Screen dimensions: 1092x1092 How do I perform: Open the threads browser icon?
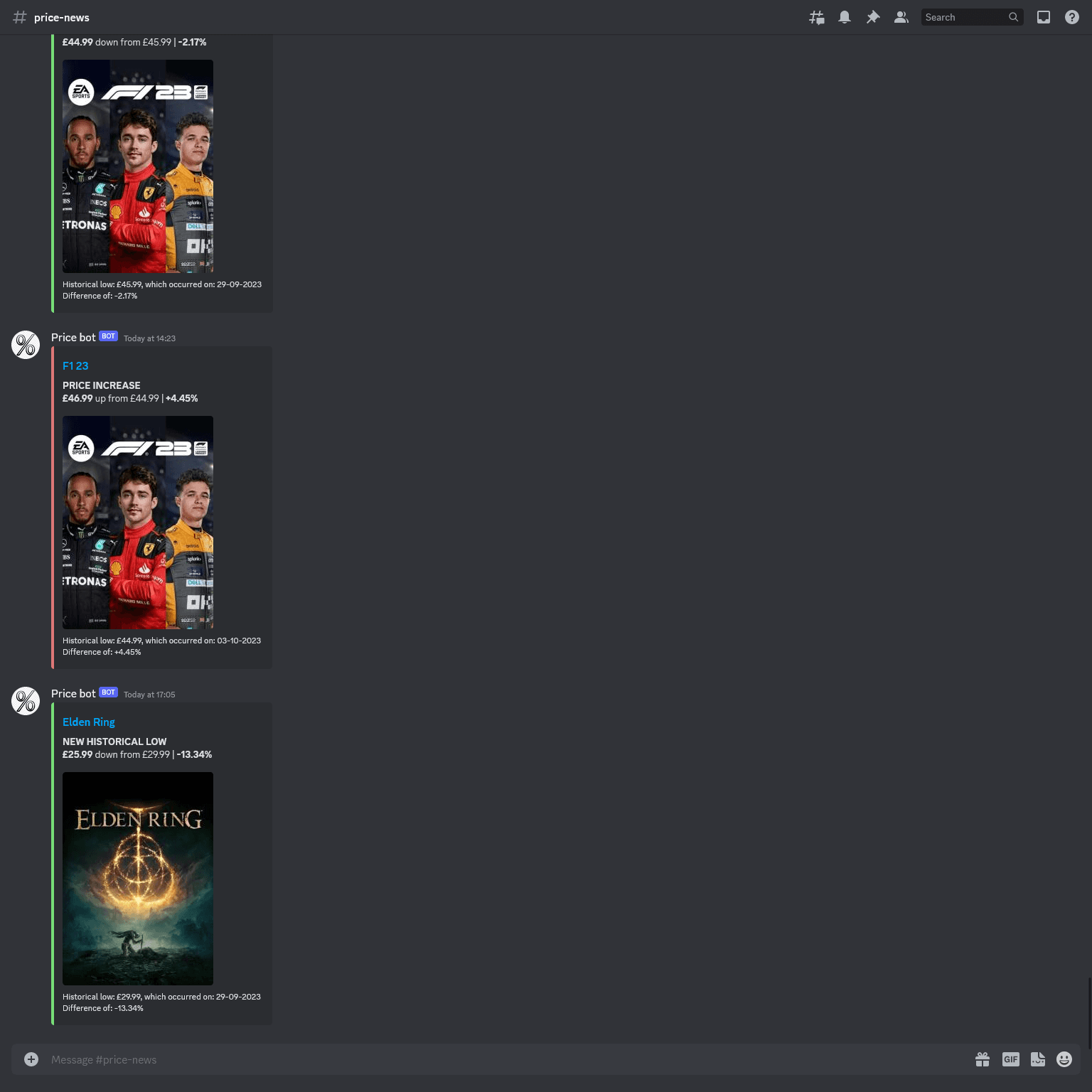pos(816,16)
